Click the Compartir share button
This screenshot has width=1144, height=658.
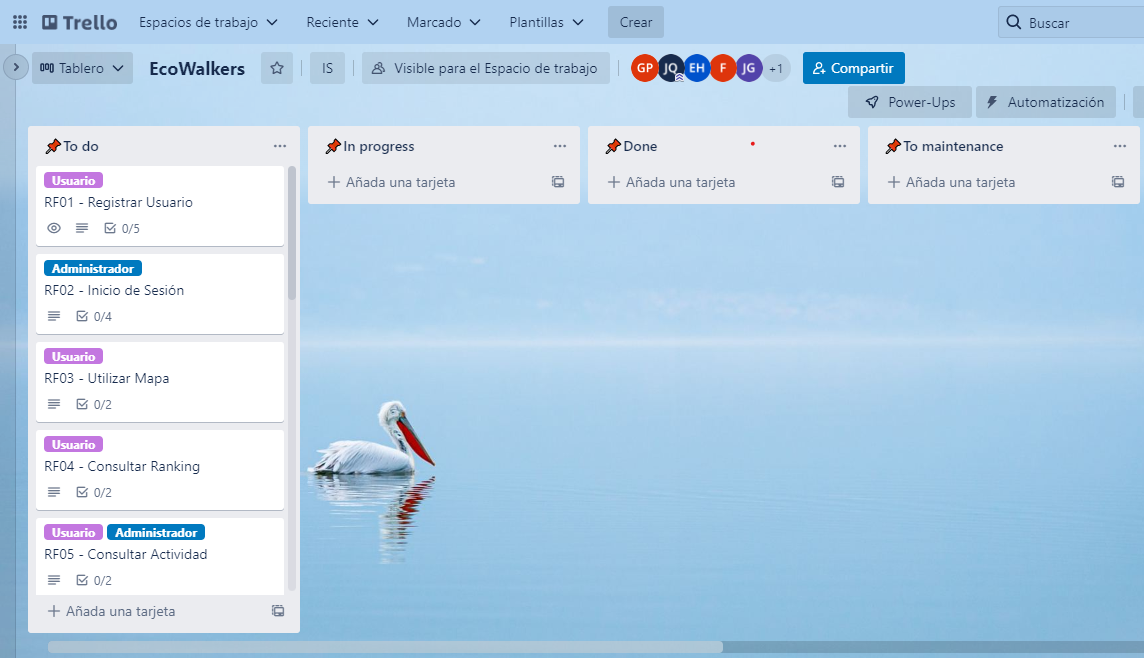coord(854,68)
